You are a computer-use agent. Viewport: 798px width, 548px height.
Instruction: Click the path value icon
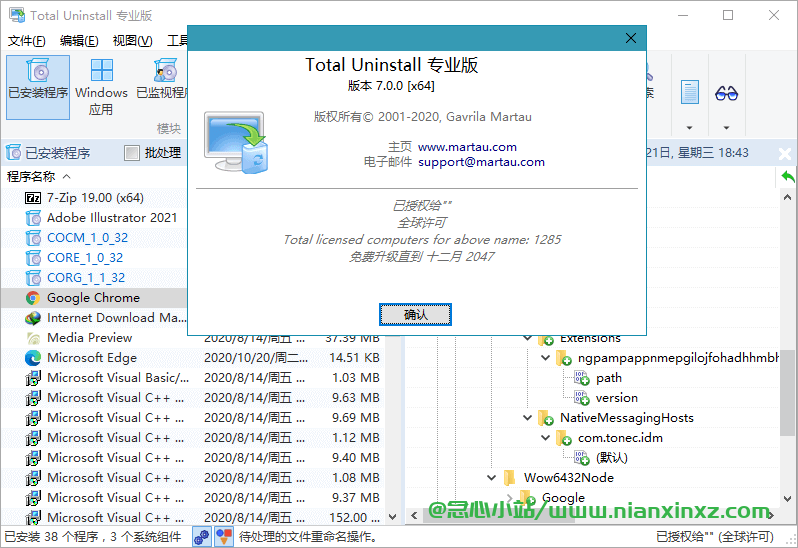pyautogui.click(x=582, y=378)
